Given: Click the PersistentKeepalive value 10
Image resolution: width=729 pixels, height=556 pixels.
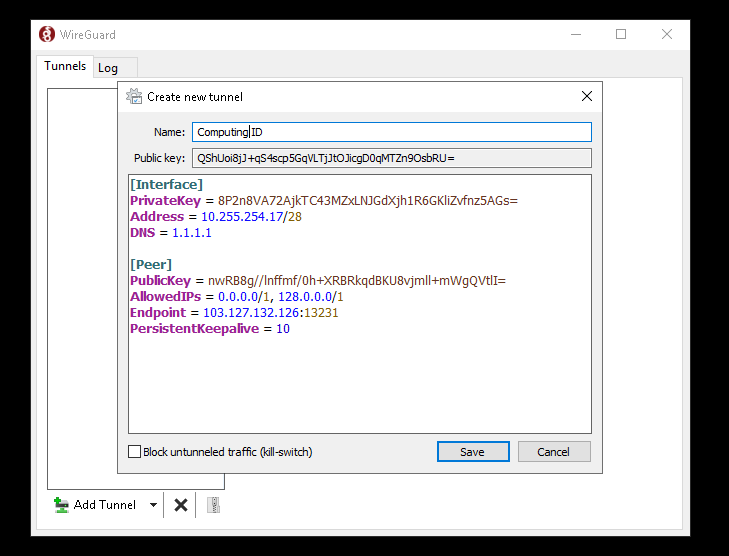Looking at the screenshot, I should 283,329.
